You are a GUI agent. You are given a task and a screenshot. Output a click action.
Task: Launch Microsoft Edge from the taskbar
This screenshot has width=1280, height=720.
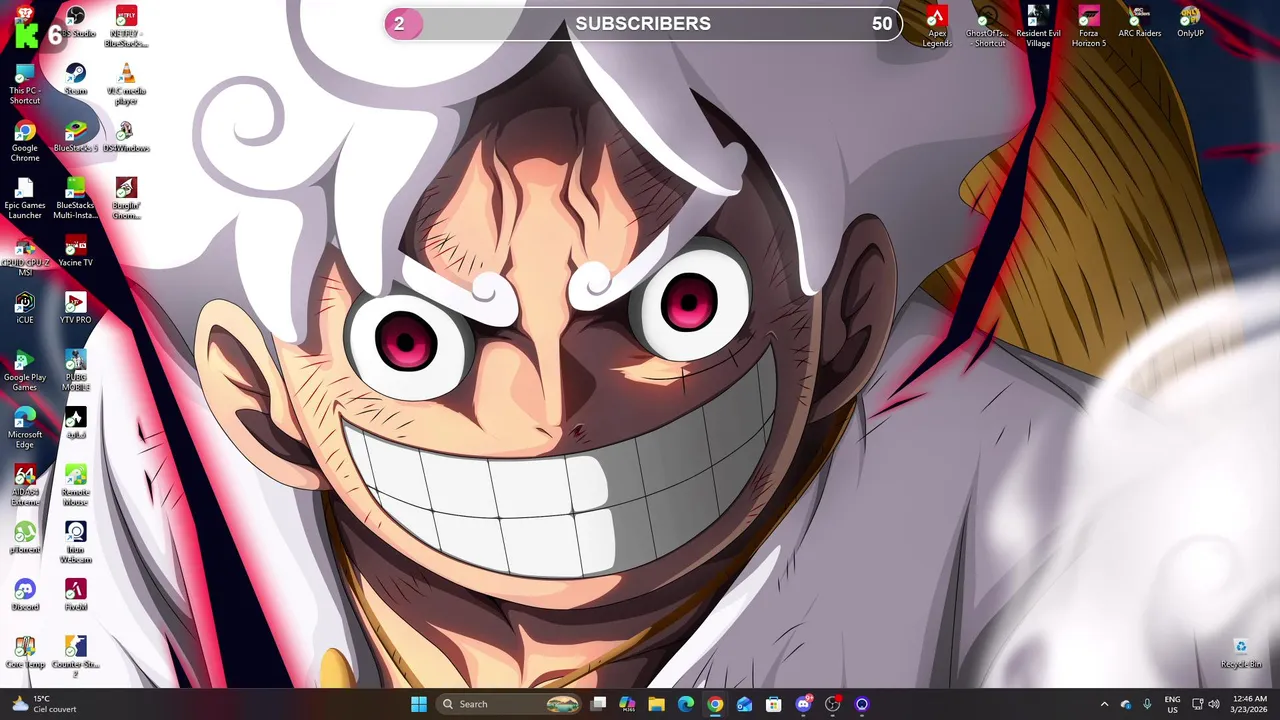tap(686, 704)
